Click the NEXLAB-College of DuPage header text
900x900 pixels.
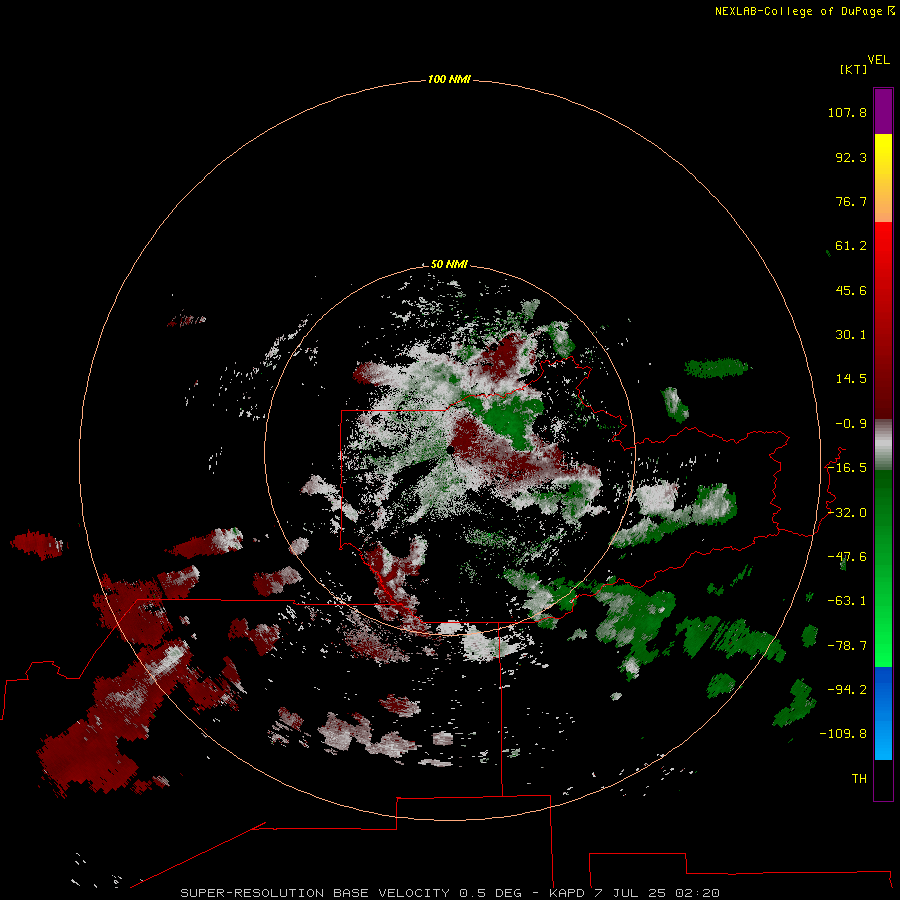(804, 11)
